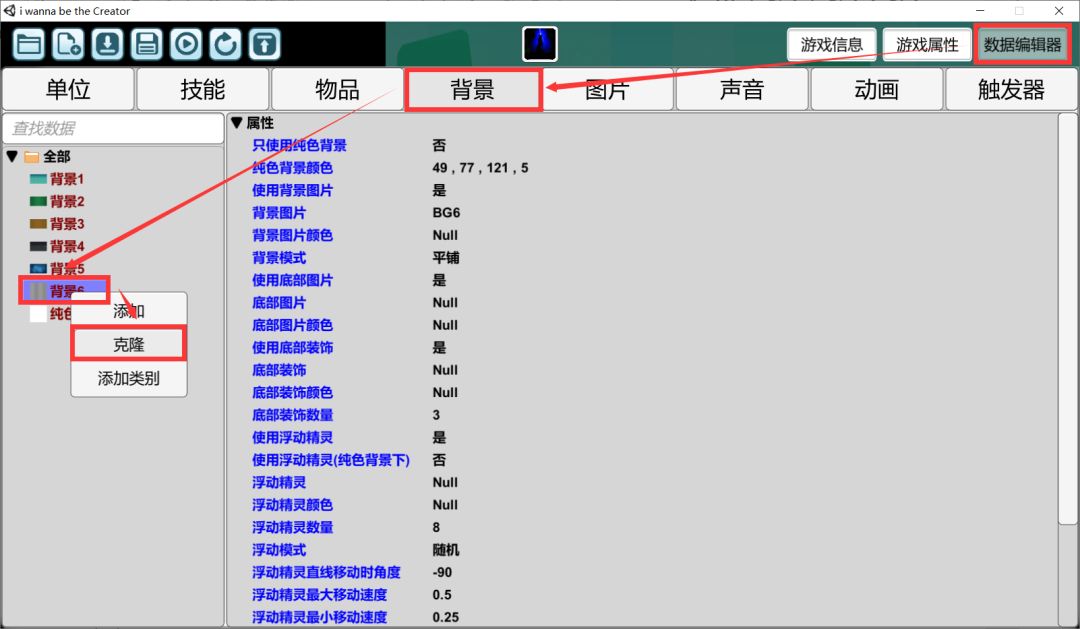1080x629 pixels.
Task: Switch to the 技能 tab
Action: coord(203,89)
